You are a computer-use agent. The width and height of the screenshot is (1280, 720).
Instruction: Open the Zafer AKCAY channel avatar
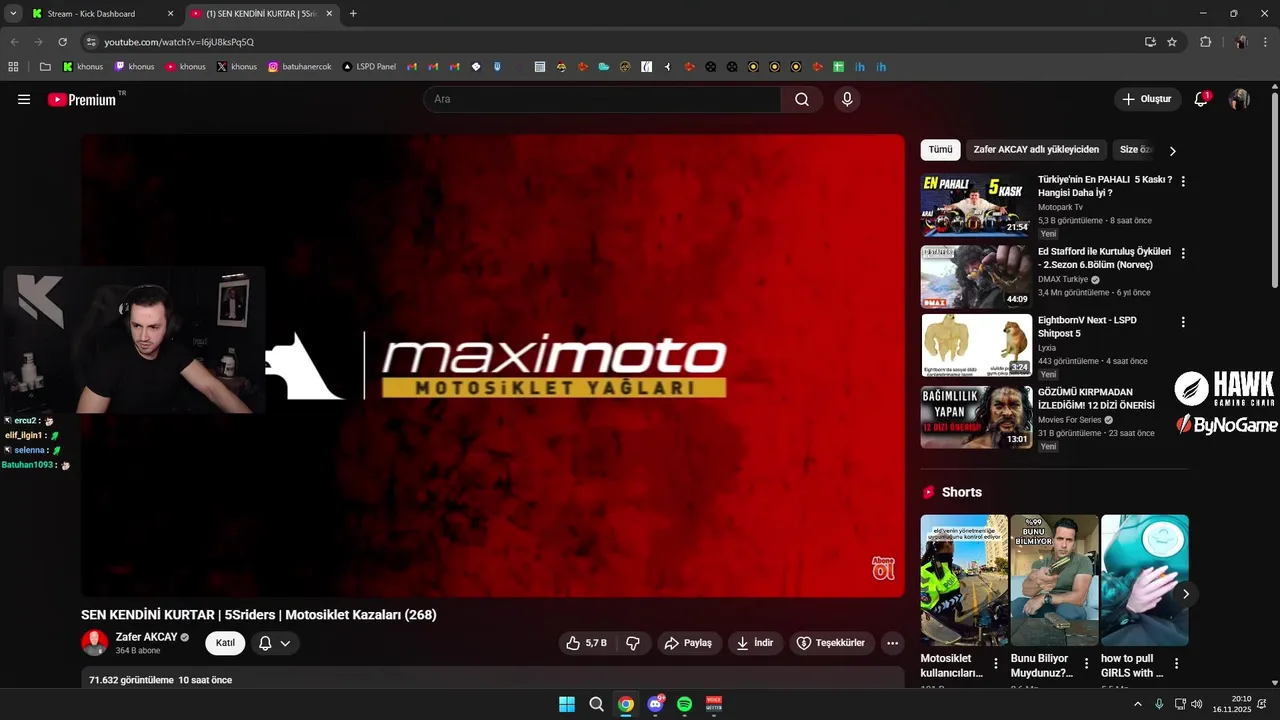point(95,643)
